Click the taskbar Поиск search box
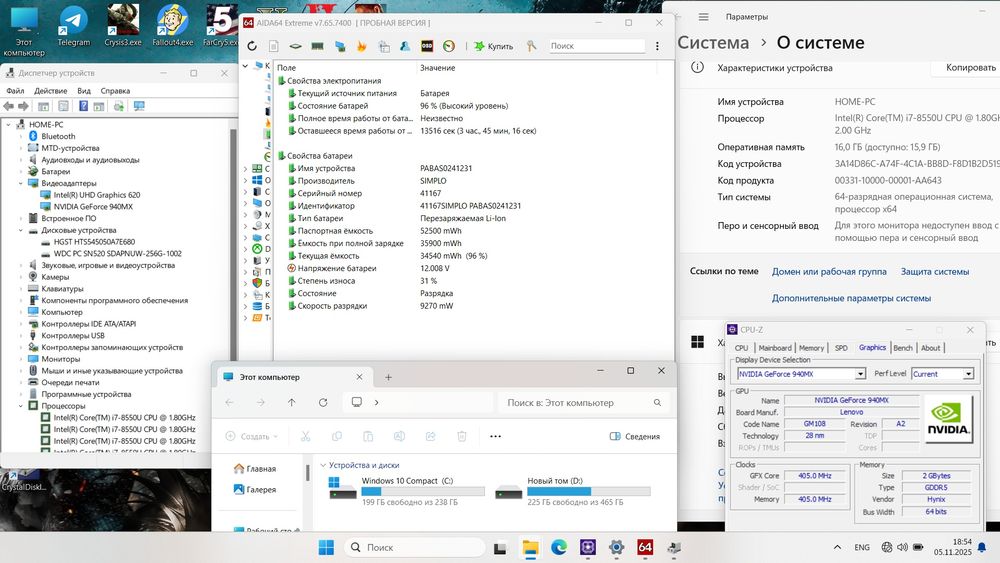The height and width of the screenshot is (563, 1000). click(415, 547)
